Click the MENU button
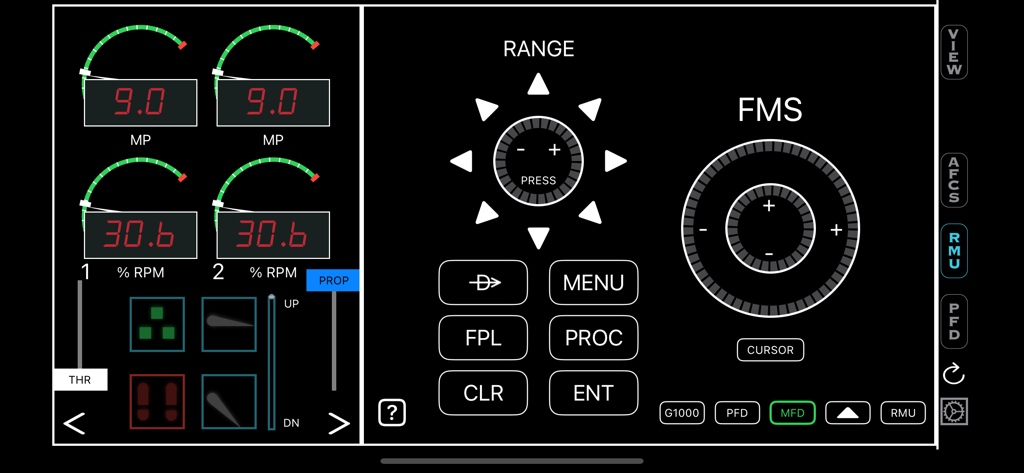 [594, 282]
